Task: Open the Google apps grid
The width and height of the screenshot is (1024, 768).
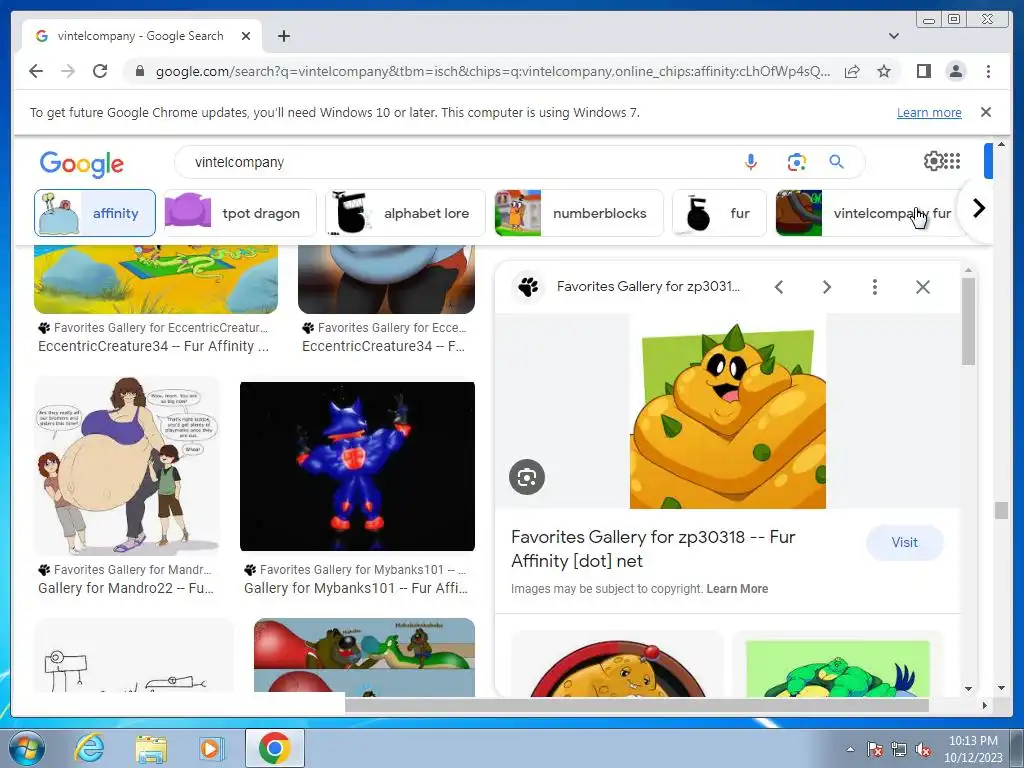Action: (x=952, y=161)
